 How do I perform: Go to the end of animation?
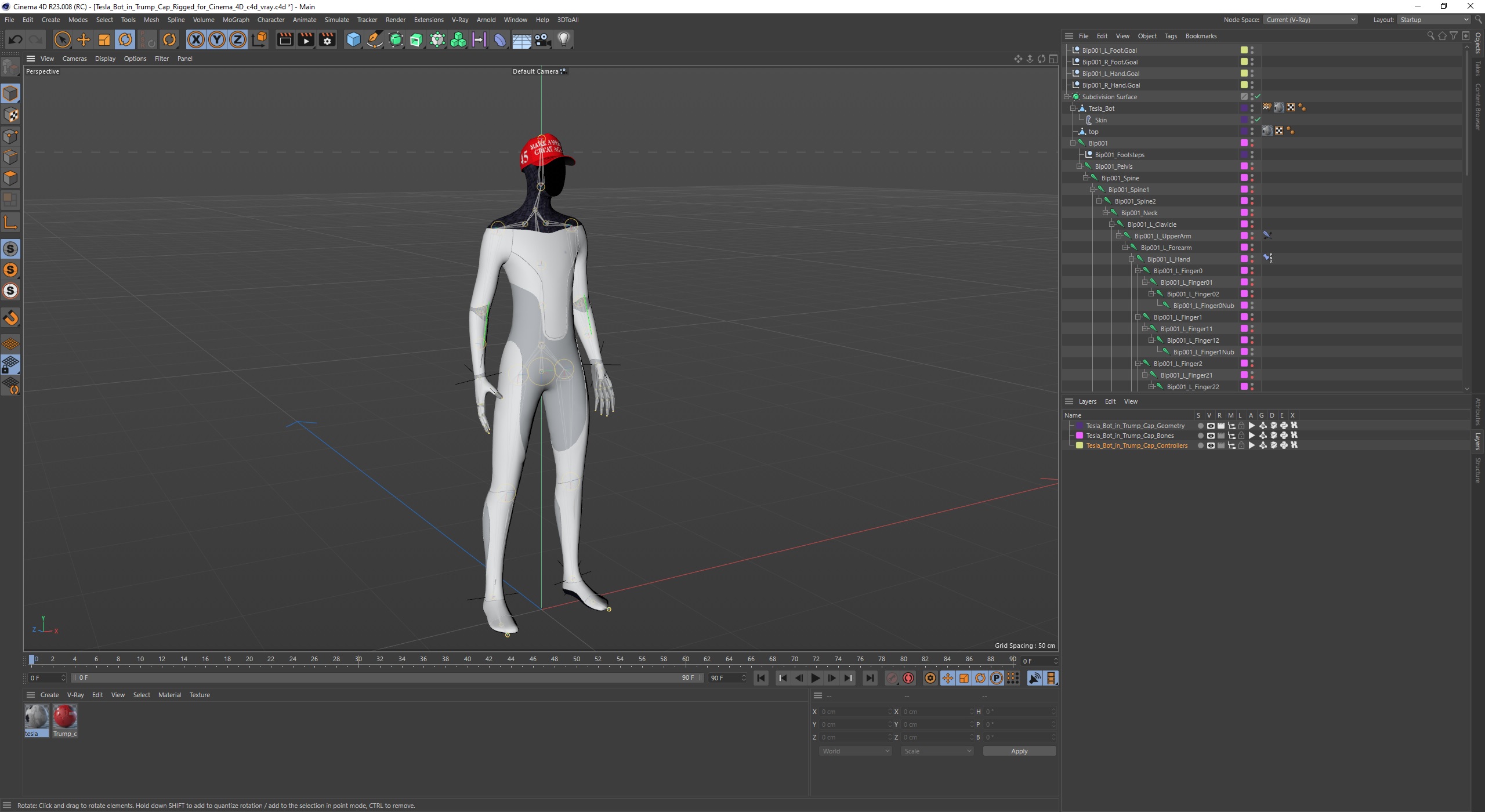pyautogui.click(x=869, y=678)
